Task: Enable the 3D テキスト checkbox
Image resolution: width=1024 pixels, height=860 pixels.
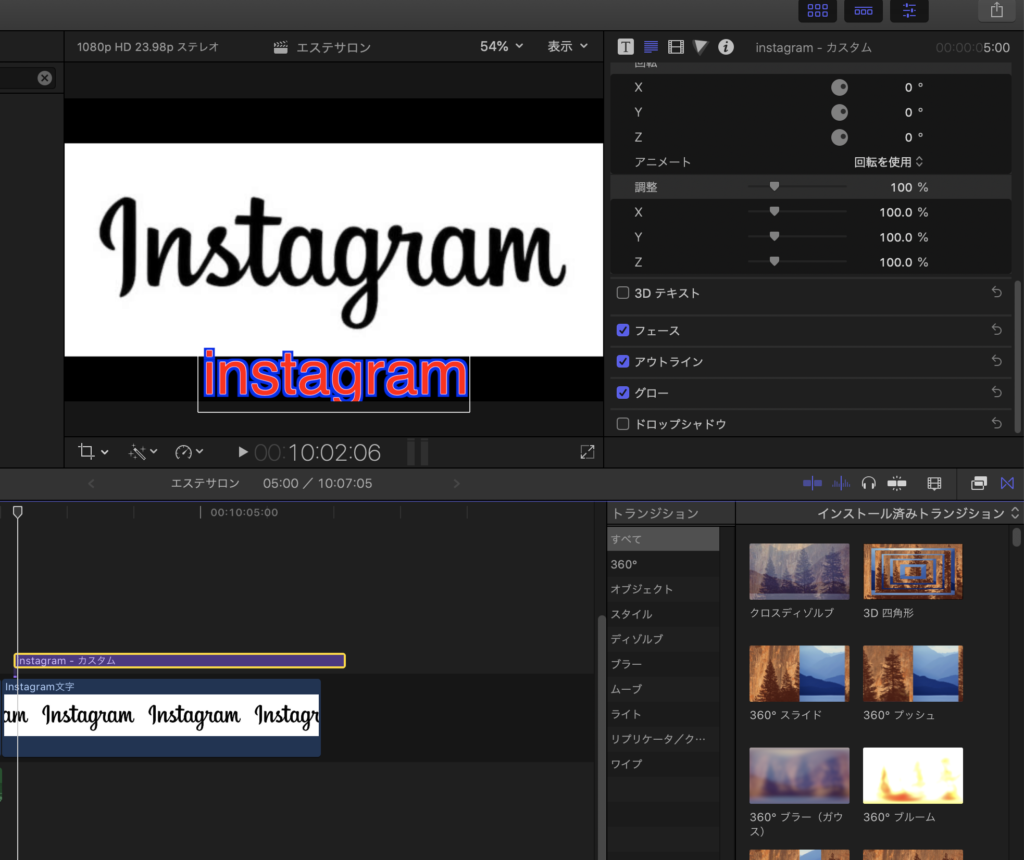Action: click(x=623, y=293)
